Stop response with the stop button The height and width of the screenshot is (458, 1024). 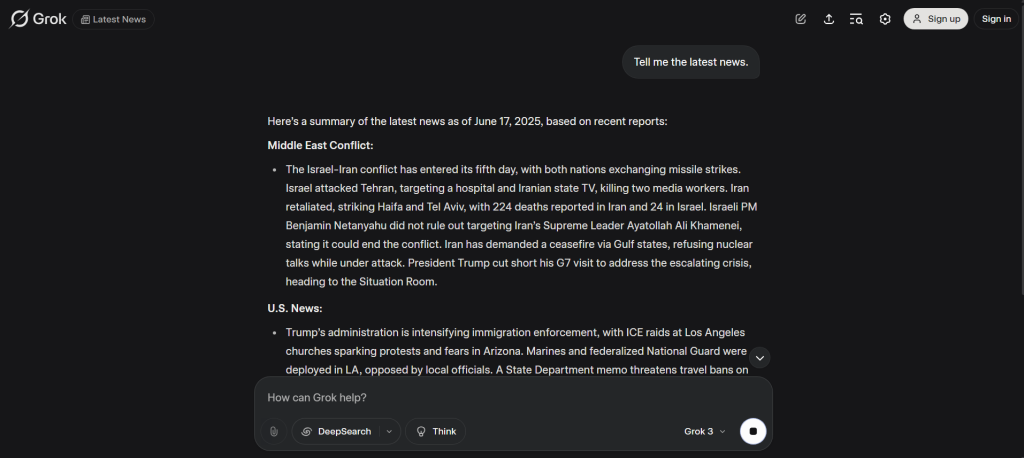(753, 431)
